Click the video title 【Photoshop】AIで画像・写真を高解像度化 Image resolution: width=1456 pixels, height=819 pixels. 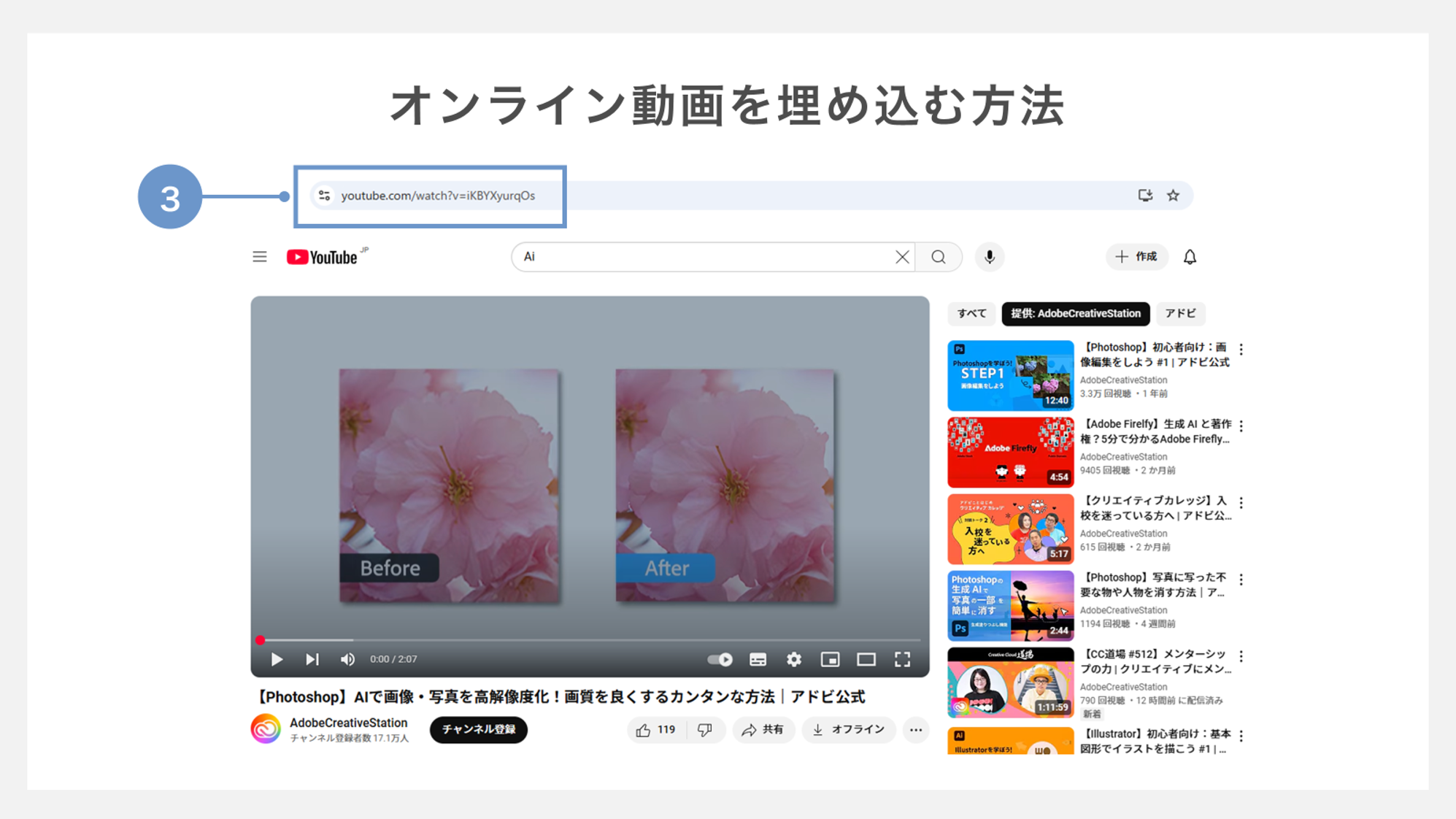(x=559, y=697)
